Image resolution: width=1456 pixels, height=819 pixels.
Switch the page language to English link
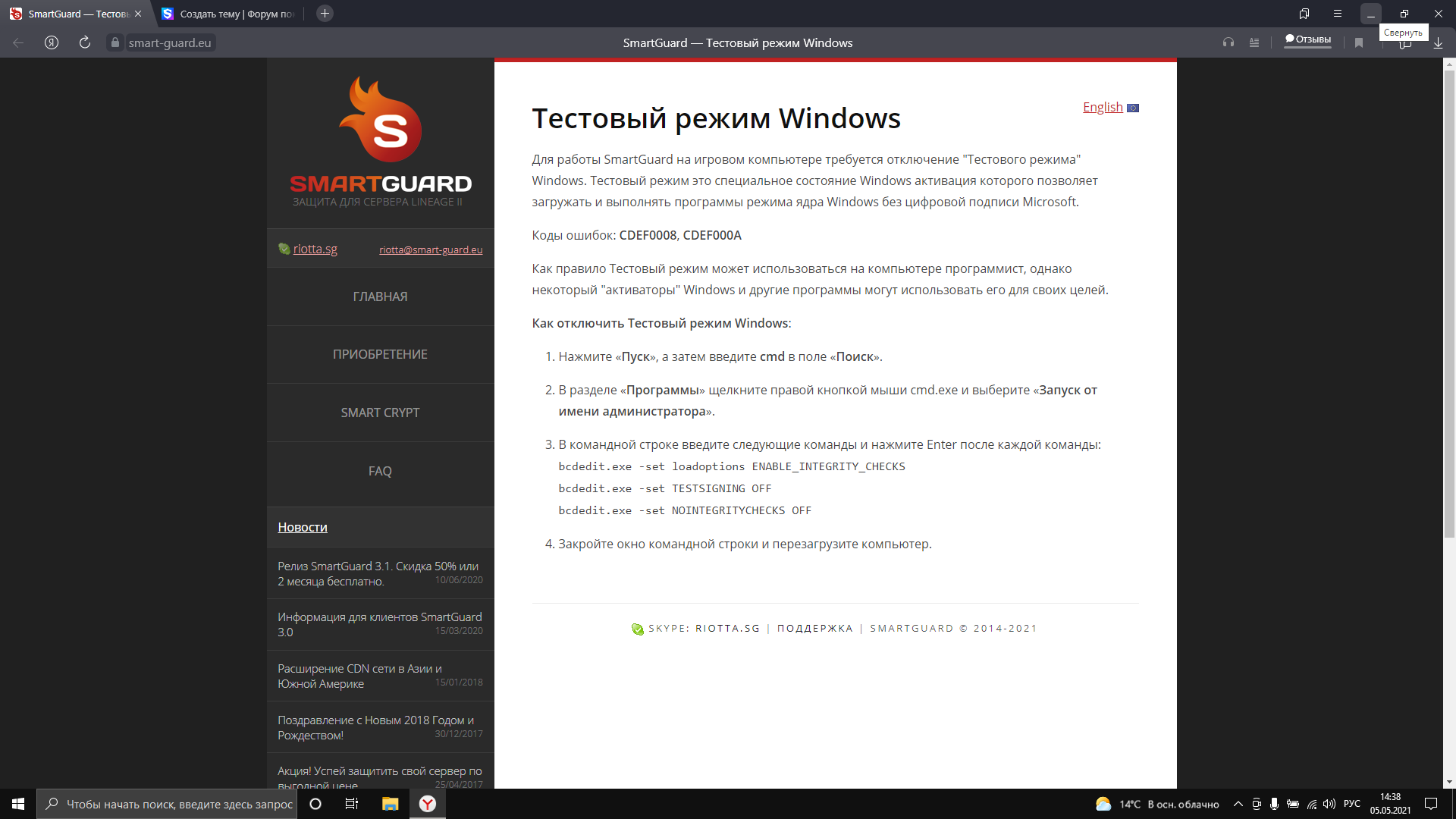1103,107
